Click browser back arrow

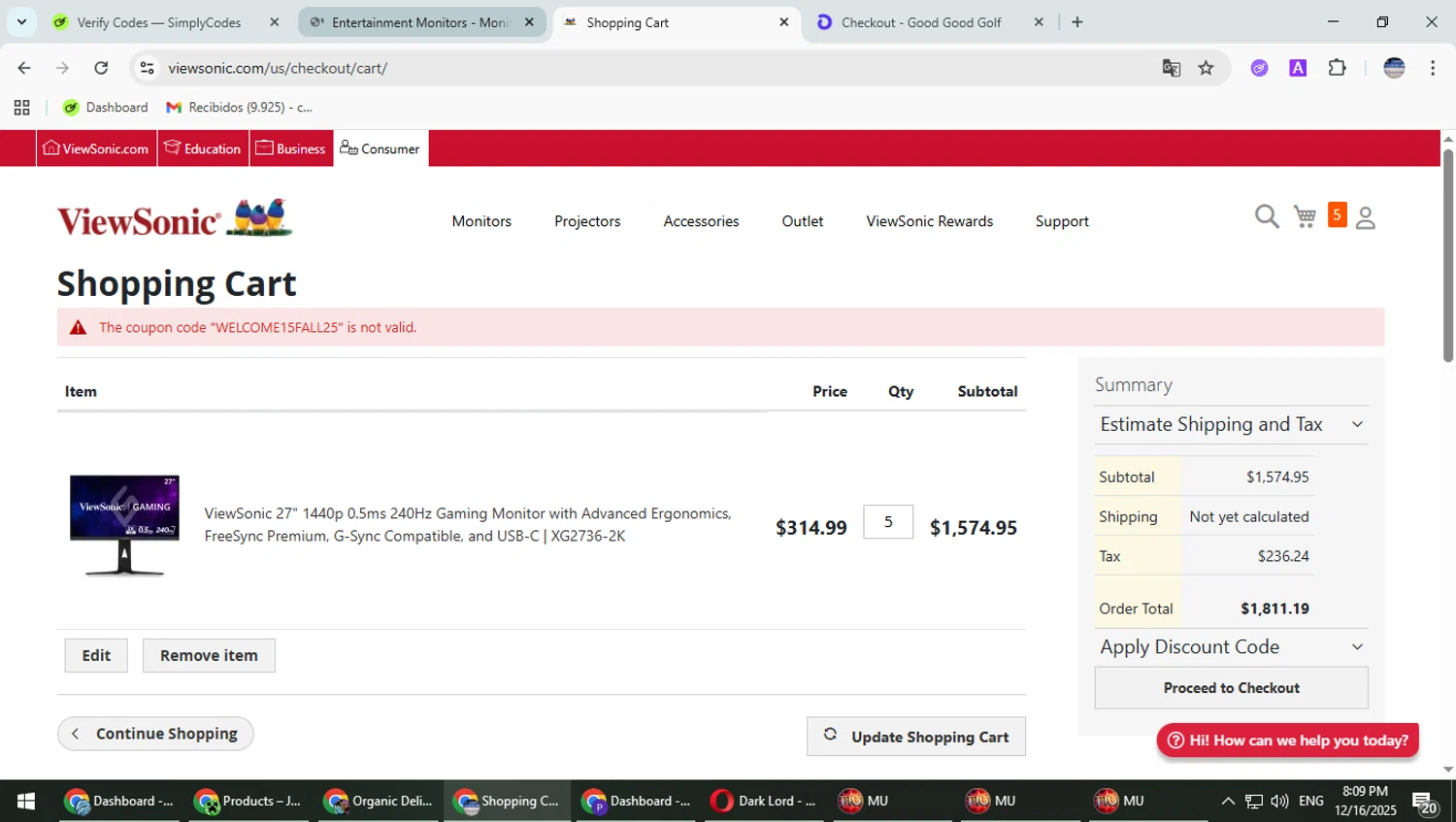[24, 68]
